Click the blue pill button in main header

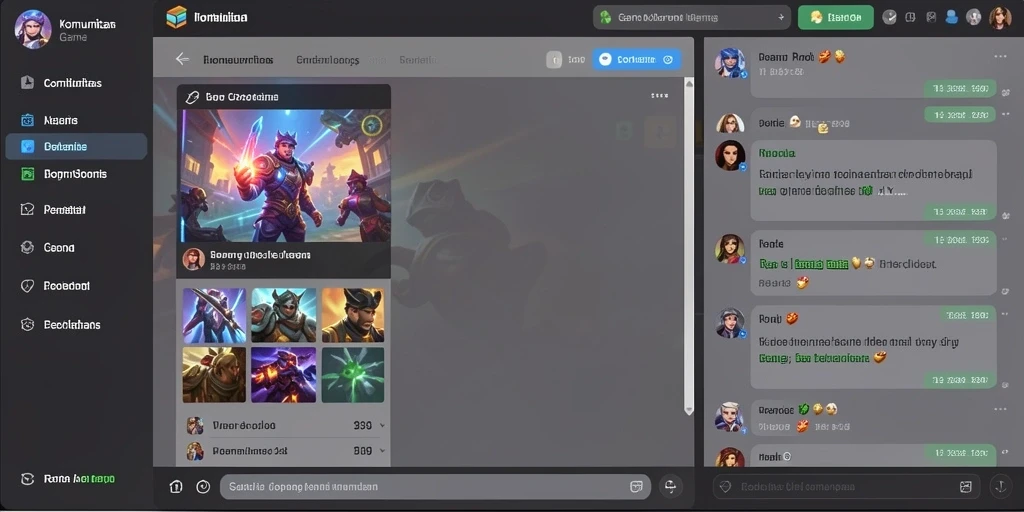[x=637, y=59]
